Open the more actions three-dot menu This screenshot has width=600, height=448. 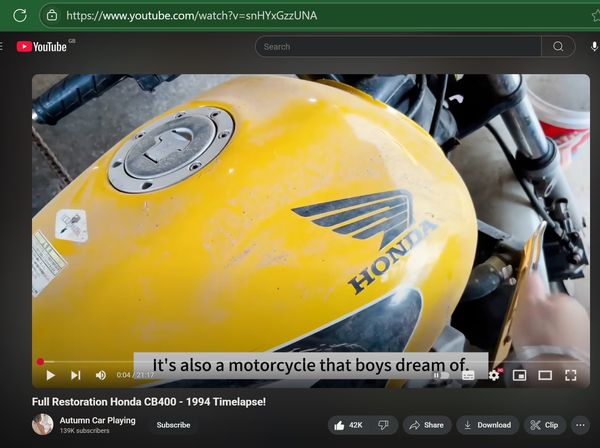[580, 425]
